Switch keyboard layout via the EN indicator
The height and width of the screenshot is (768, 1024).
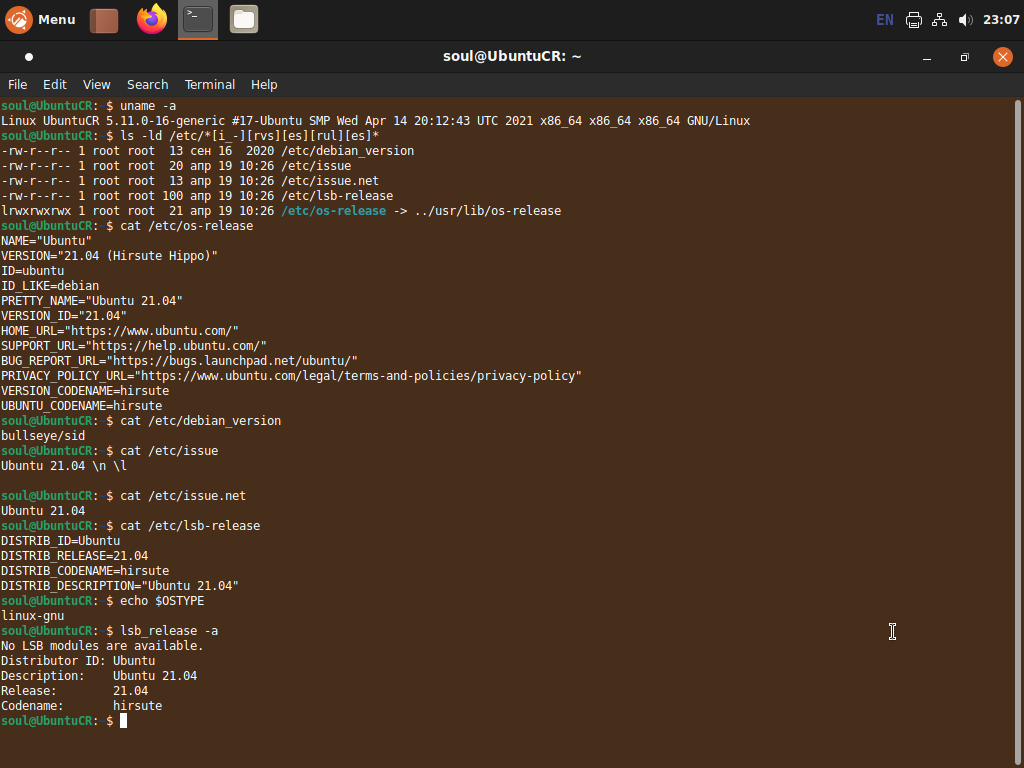coord(884,20)
